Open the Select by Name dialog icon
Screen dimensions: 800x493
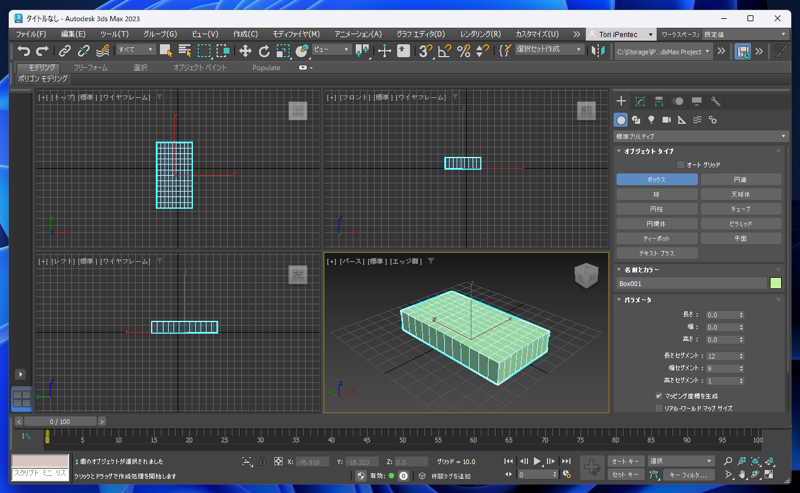[x=185, y=51]
